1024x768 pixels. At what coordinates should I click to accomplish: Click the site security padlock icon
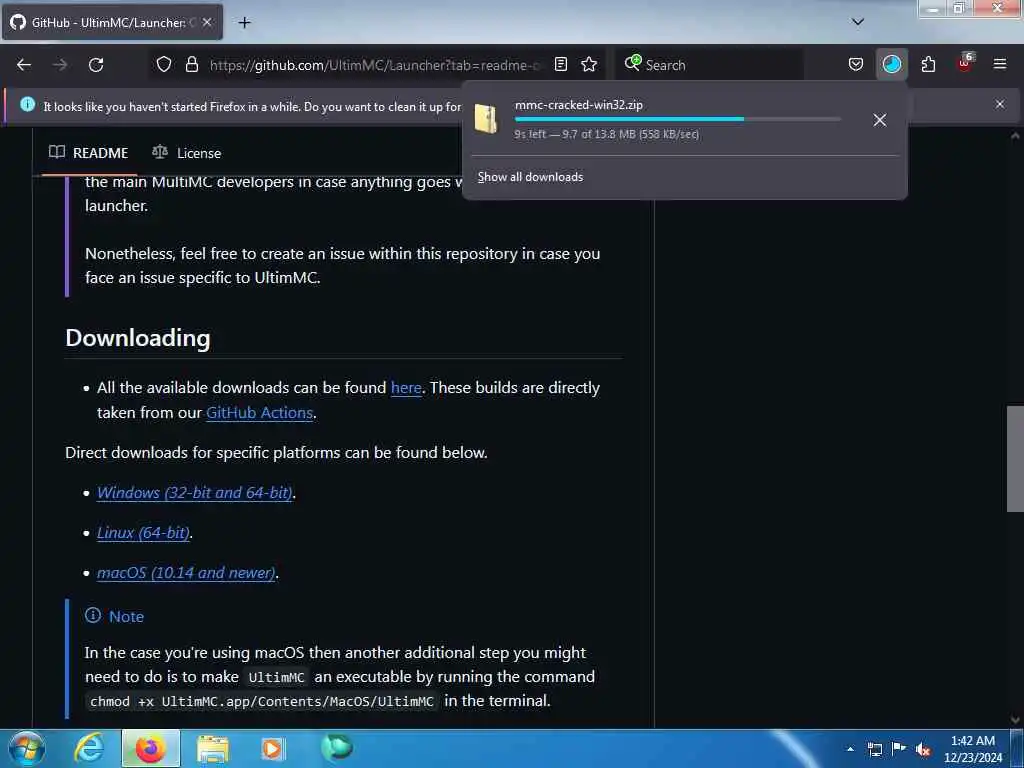191,64
